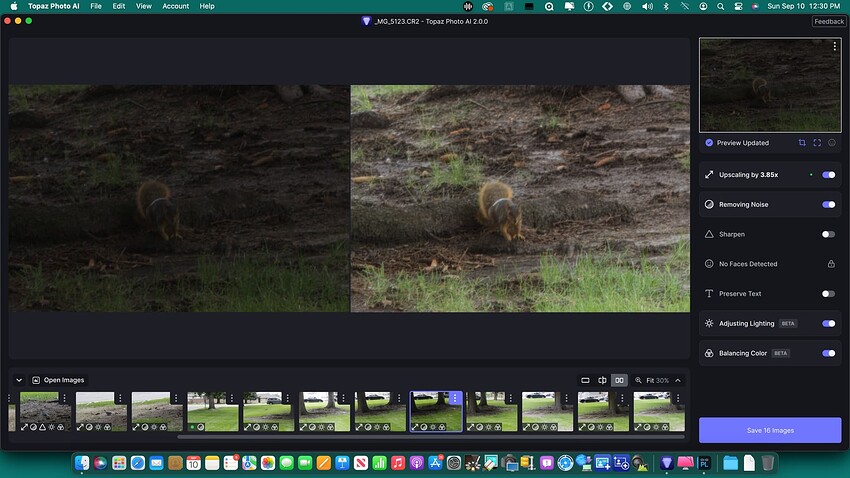The image size is (850, 478).
Task: Turn off the Adjusting Lighting toggle
Action: point(828,323)
